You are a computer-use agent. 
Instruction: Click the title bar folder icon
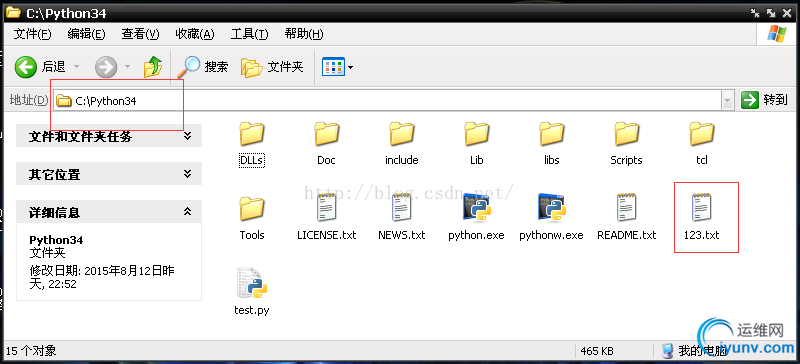[x=13, y=13]
